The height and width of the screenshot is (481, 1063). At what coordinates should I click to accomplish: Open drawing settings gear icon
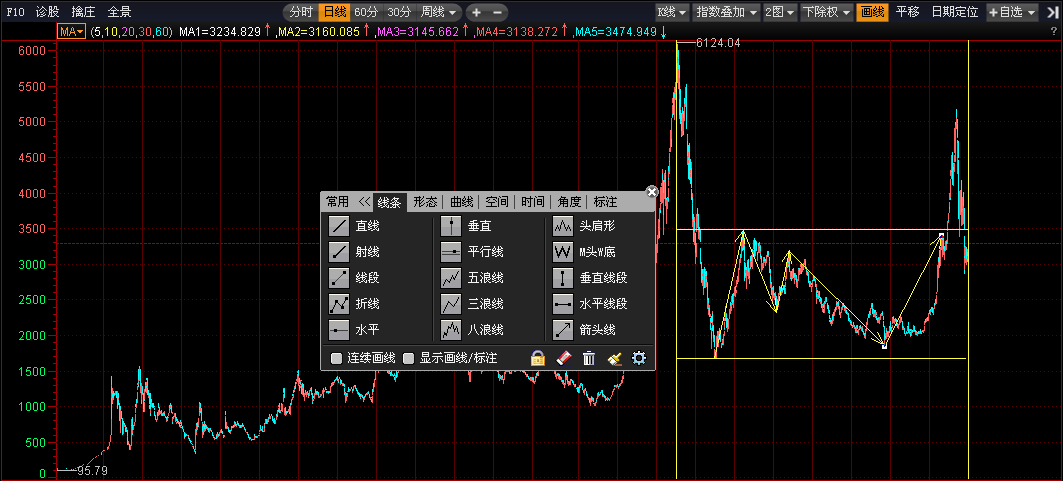pos(639,358)
